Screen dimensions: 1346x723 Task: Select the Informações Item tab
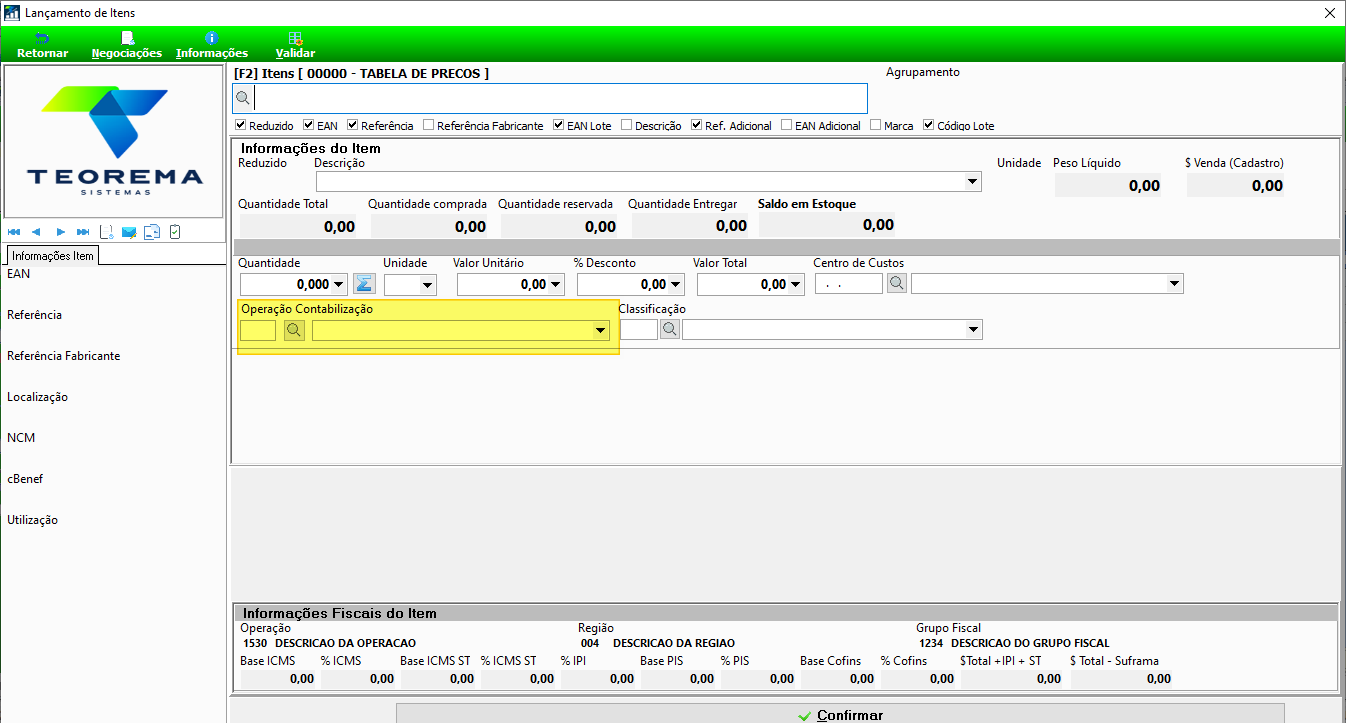(53, 256)
